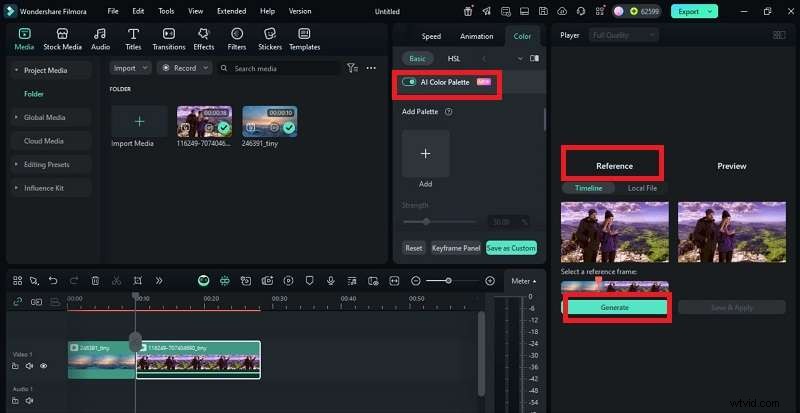800x413 pixels.
Task: Lock the Video 1 track
Action: coord(15,366)
